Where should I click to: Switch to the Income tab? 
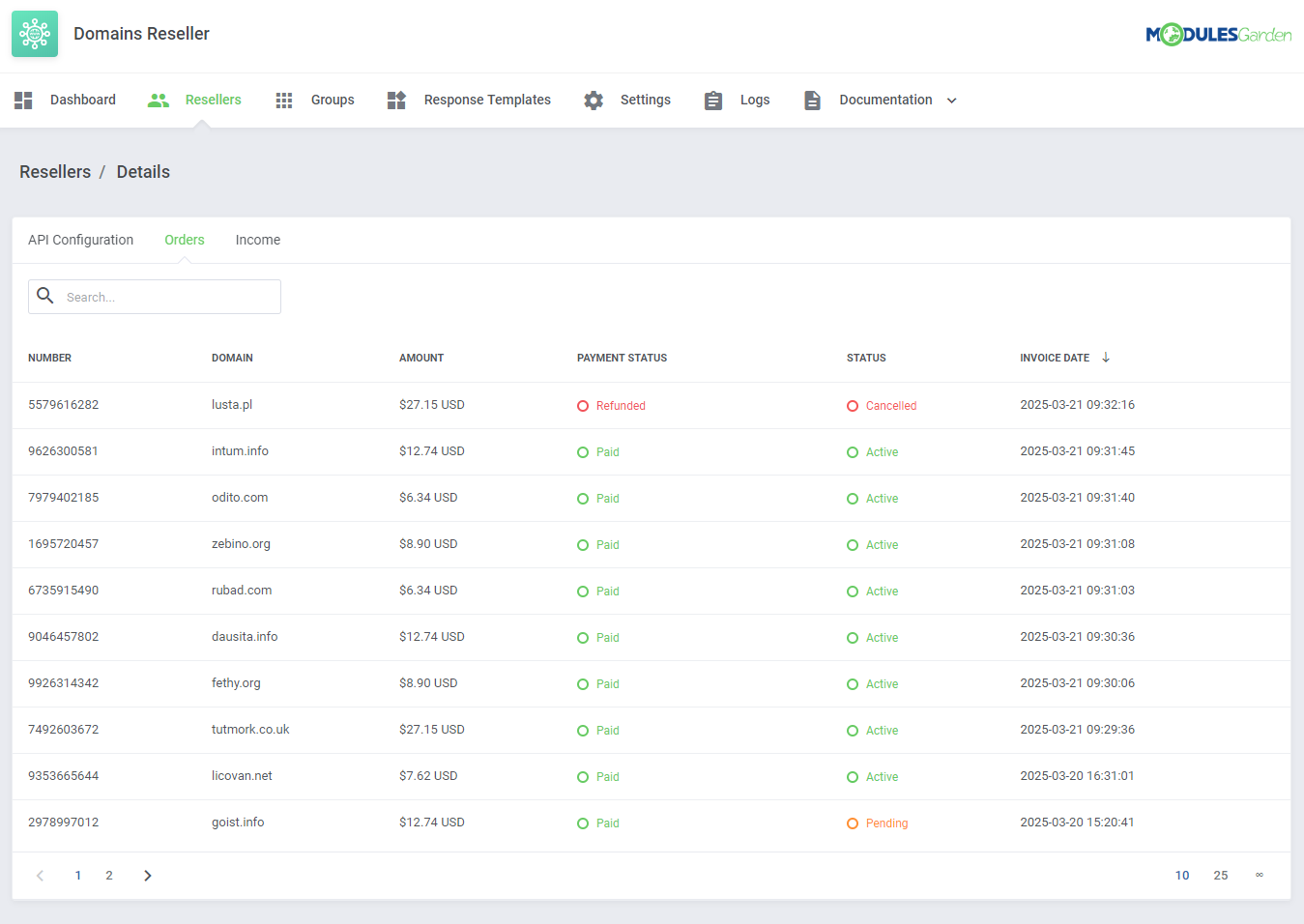257,239
